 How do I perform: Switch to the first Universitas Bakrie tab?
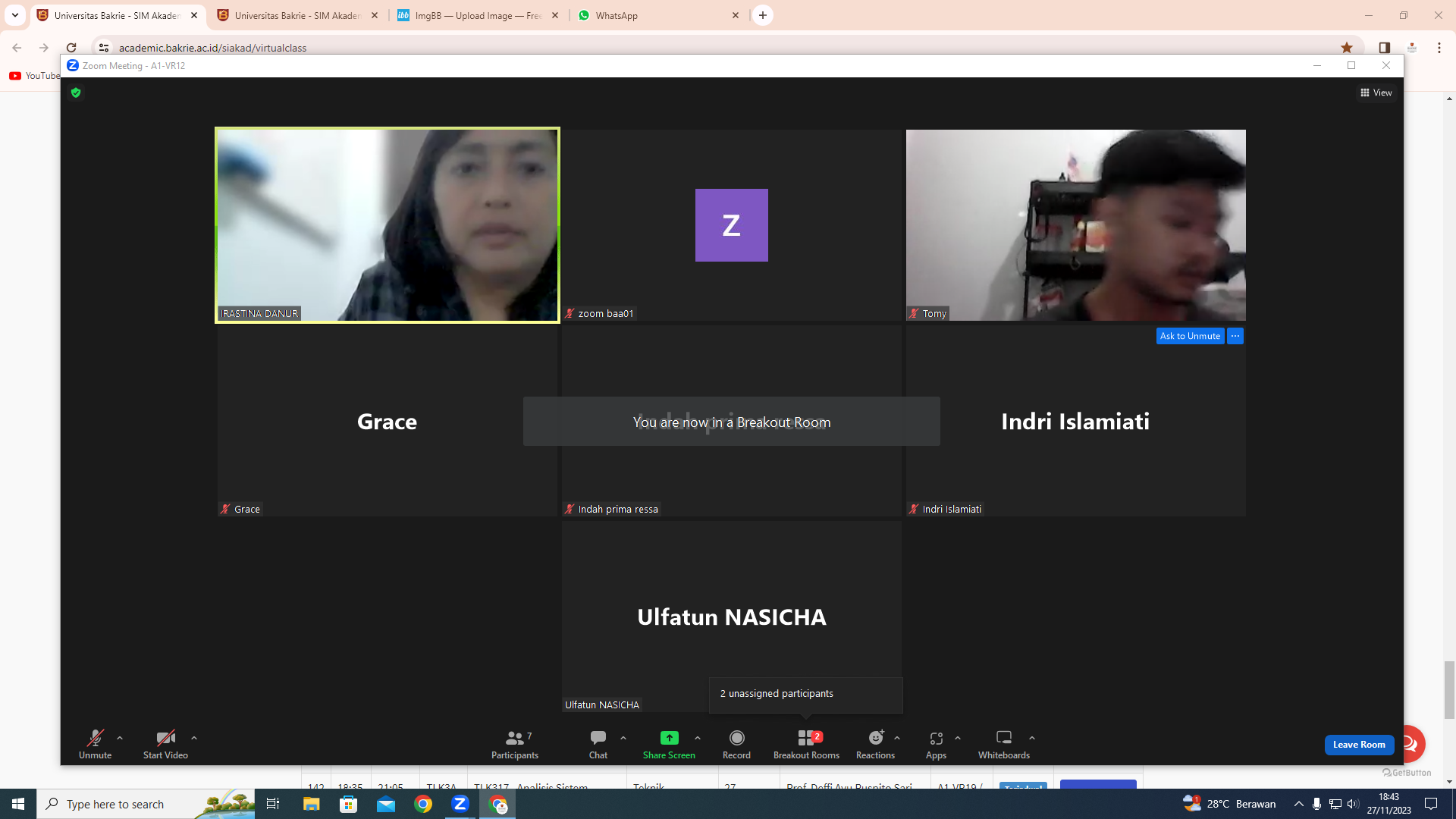118,15
